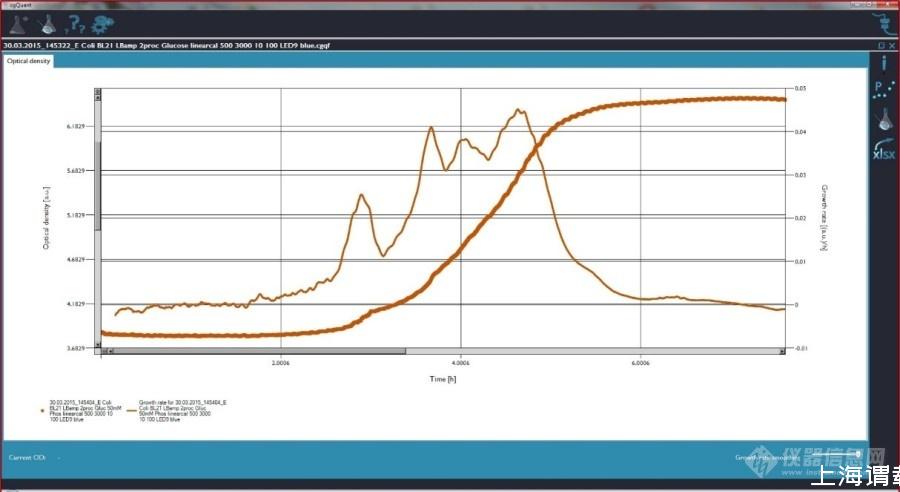Open the settings gears icon
900x492 pixels.
point(102,24)
